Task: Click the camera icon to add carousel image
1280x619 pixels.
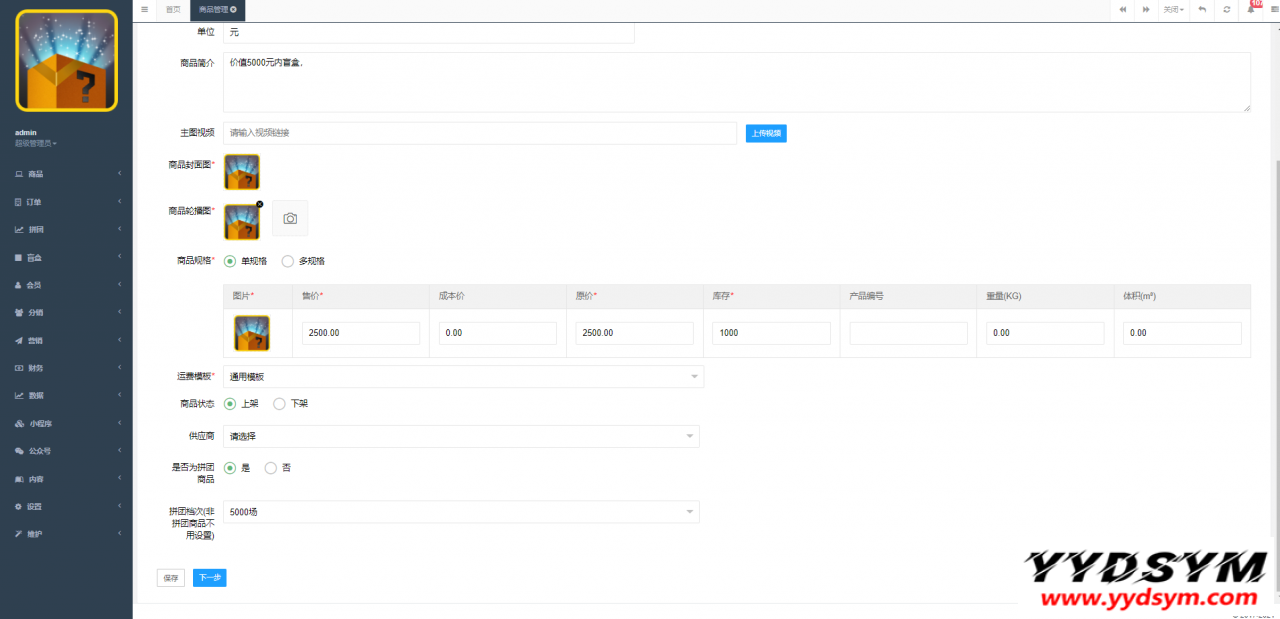Action: pos(290,218)
